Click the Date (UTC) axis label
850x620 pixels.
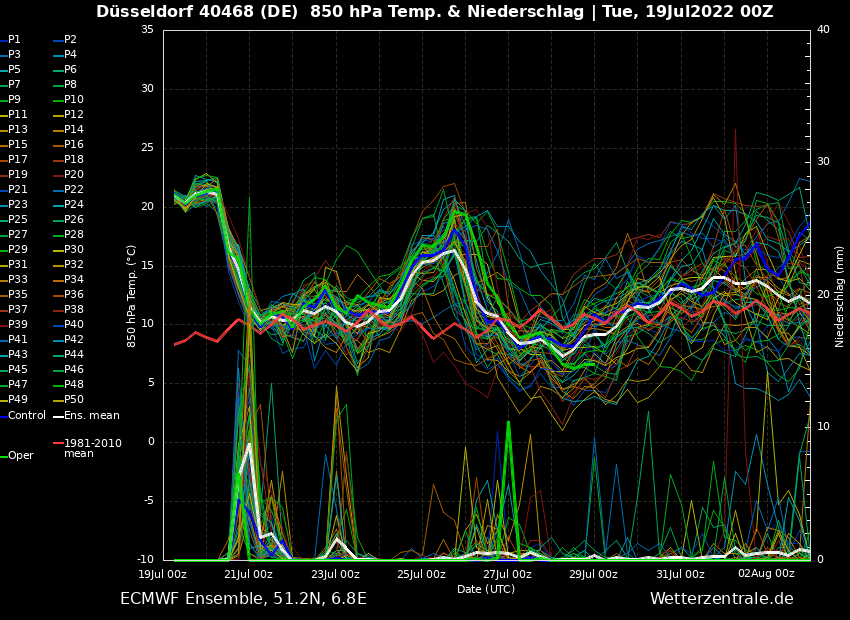pos(486,589)
